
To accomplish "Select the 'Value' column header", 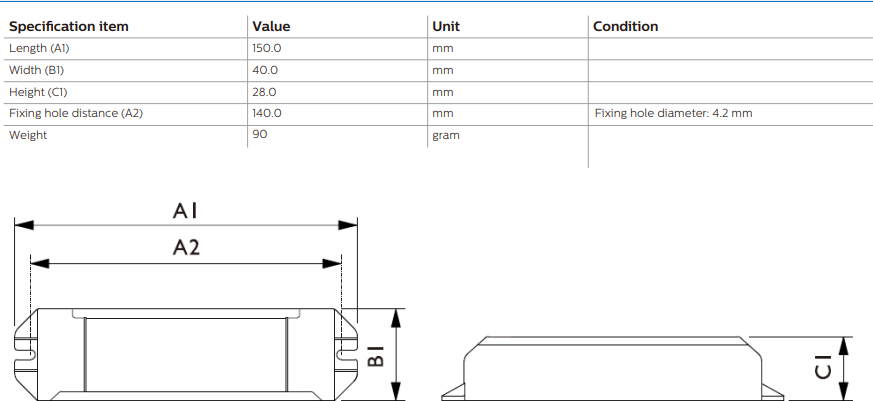I will [x=271, y=27].
